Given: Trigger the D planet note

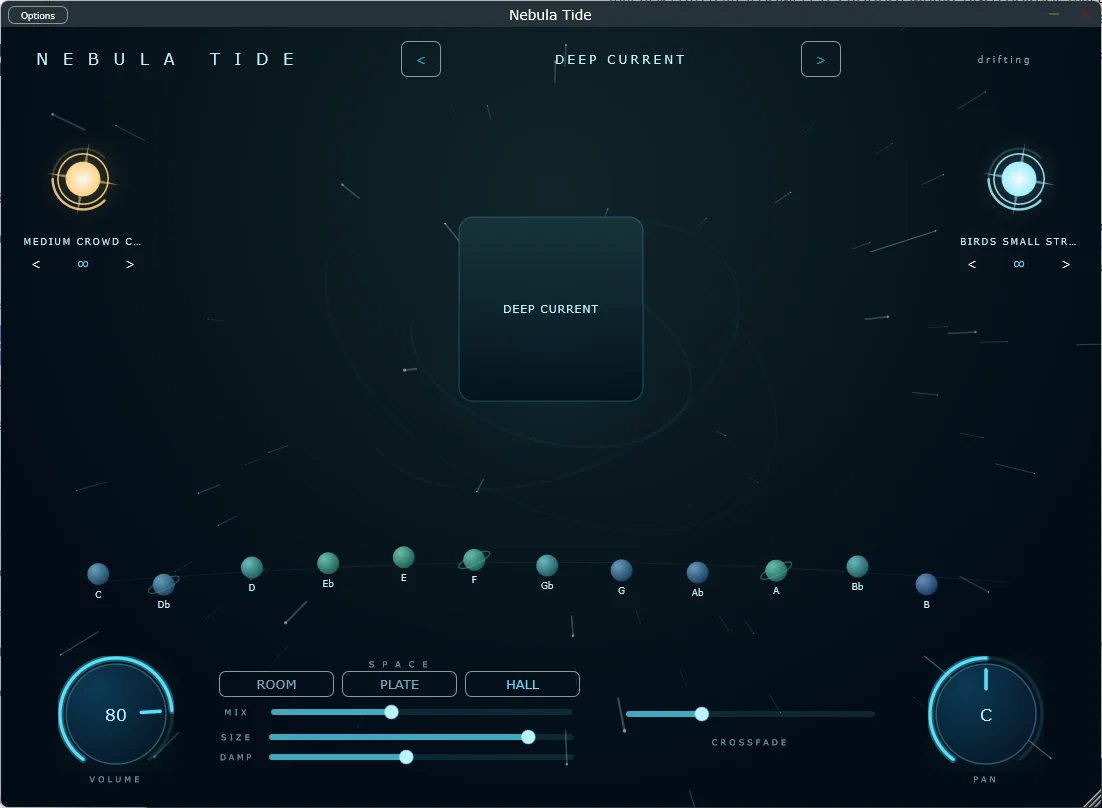Looking at the screenshot, I should click(252, 568).
